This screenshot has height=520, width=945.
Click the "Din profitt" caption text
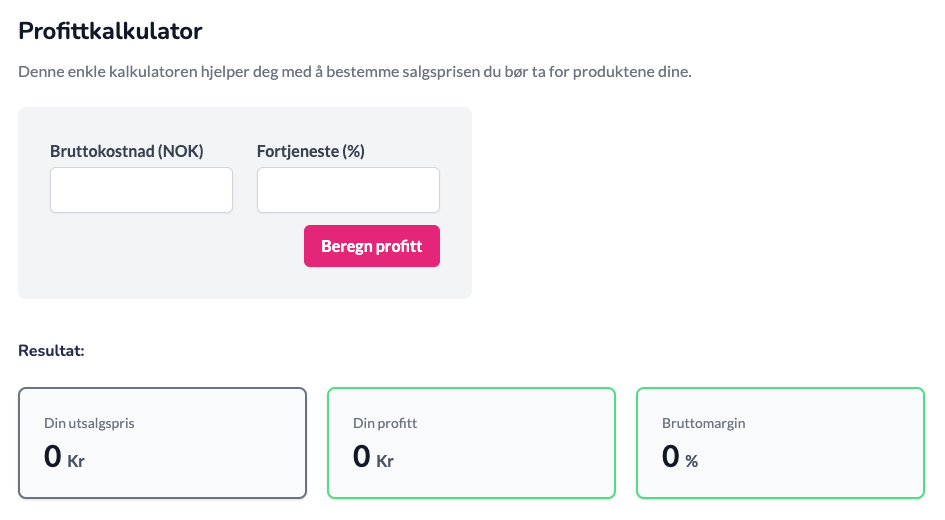click(x=385, y=423)
